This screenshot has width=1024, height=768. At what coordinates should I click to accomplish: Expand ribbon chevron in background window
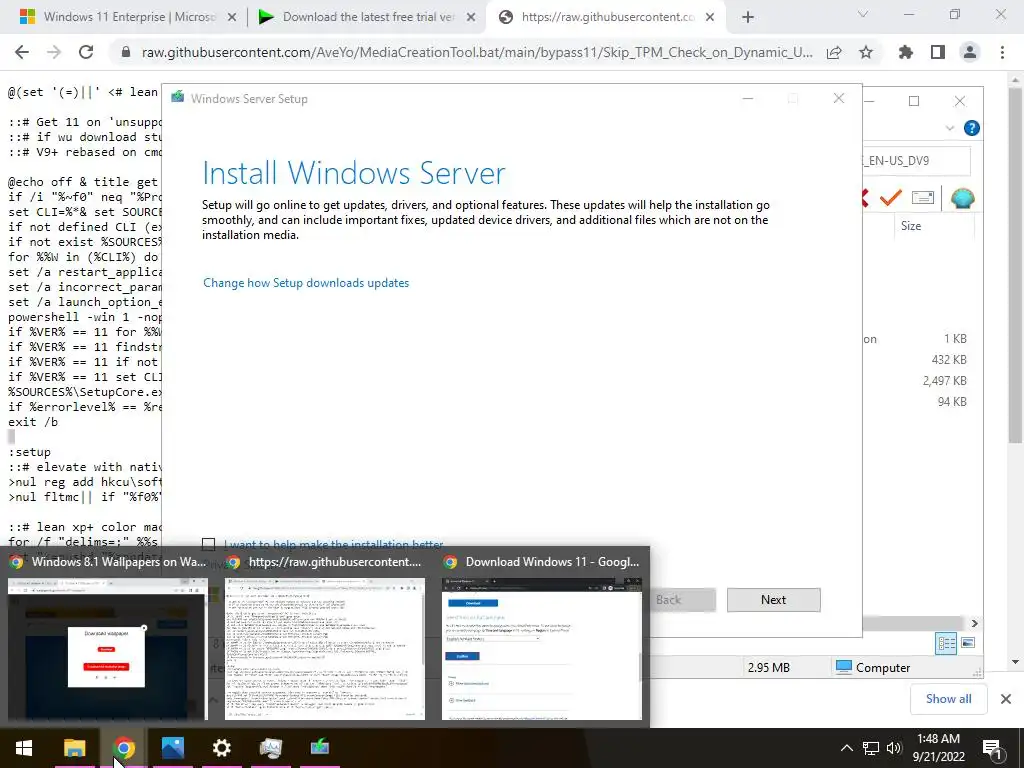950,128
